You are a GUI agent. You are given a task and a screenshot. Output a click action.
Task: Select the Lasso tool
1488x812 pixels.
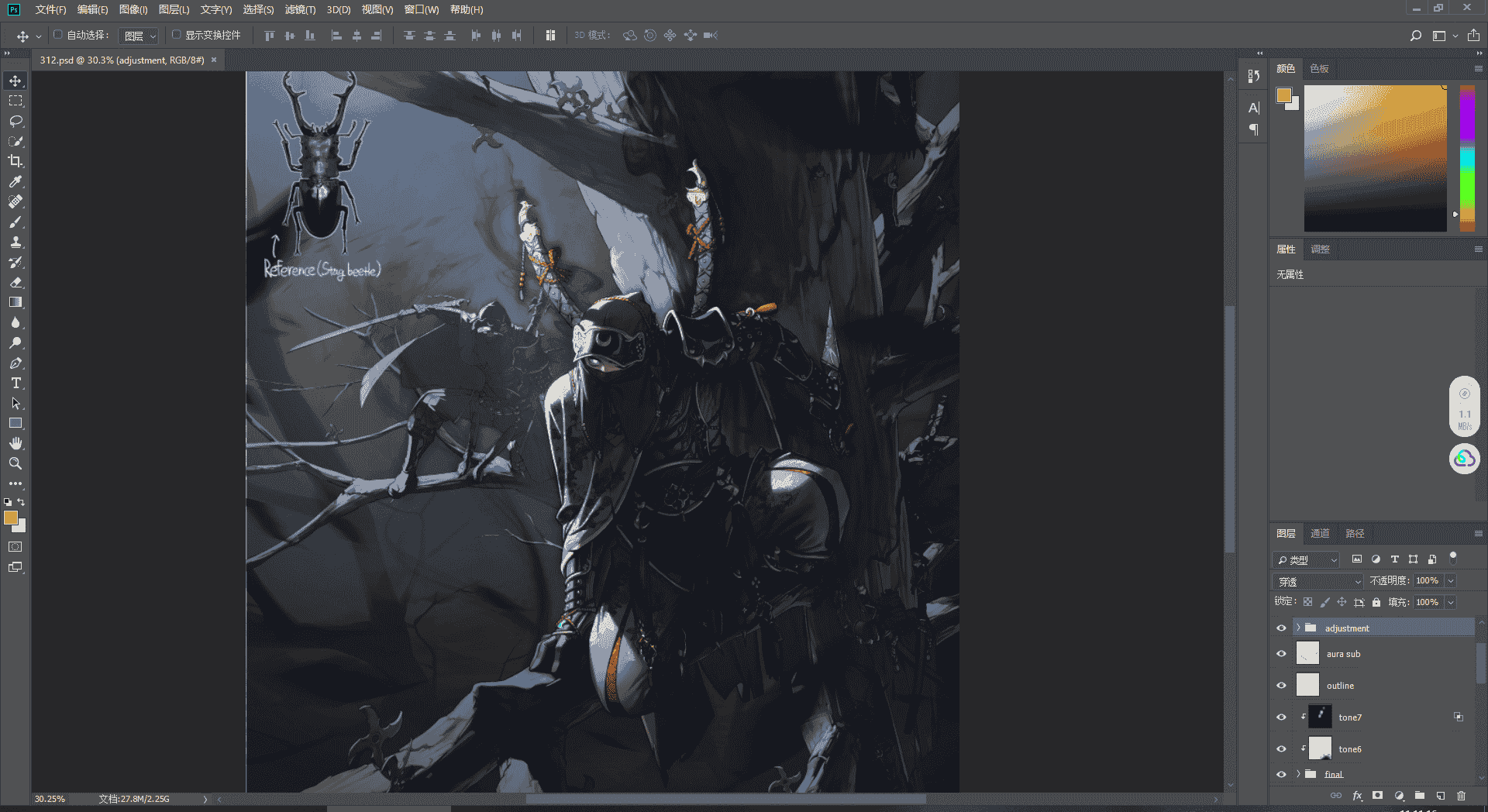tap(15, 121)
